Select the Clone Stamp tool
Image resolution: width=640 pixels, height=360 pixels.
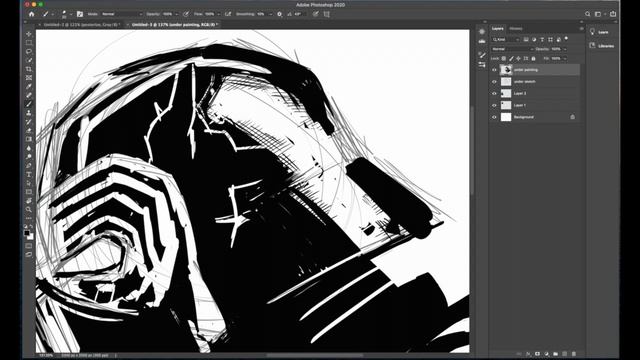click(29, 113)
